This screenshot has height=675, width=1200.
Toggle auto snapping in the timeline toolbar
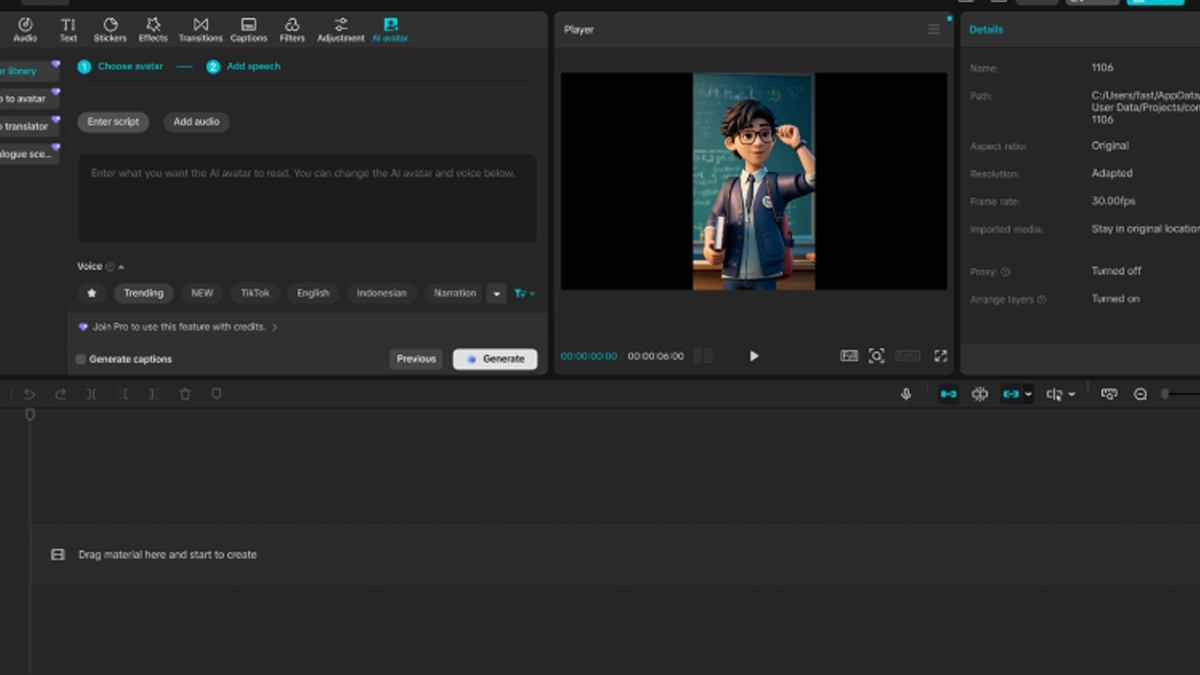(980, 394)
